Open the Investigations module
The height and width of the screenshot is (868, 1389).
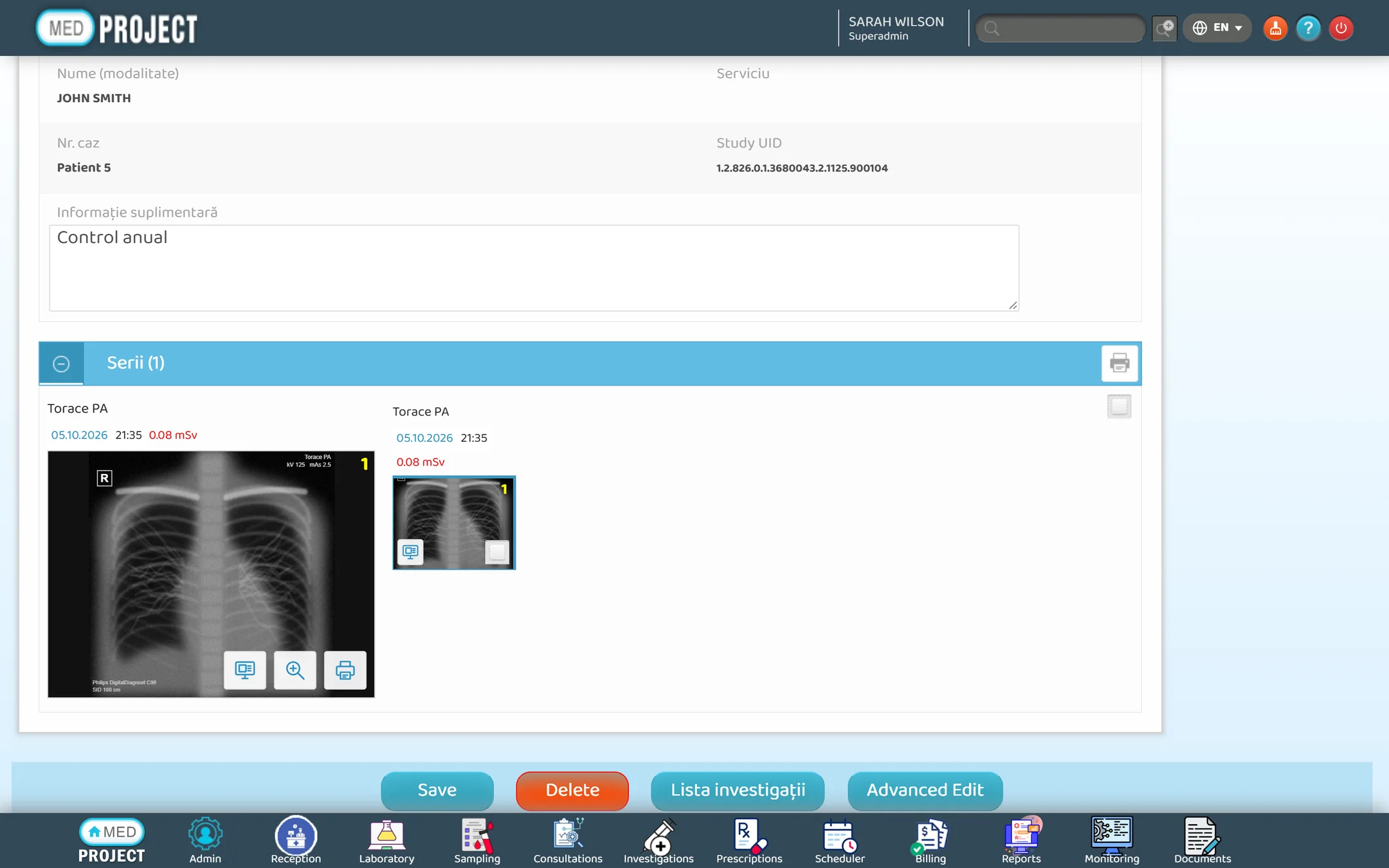(x=658, y=841)
